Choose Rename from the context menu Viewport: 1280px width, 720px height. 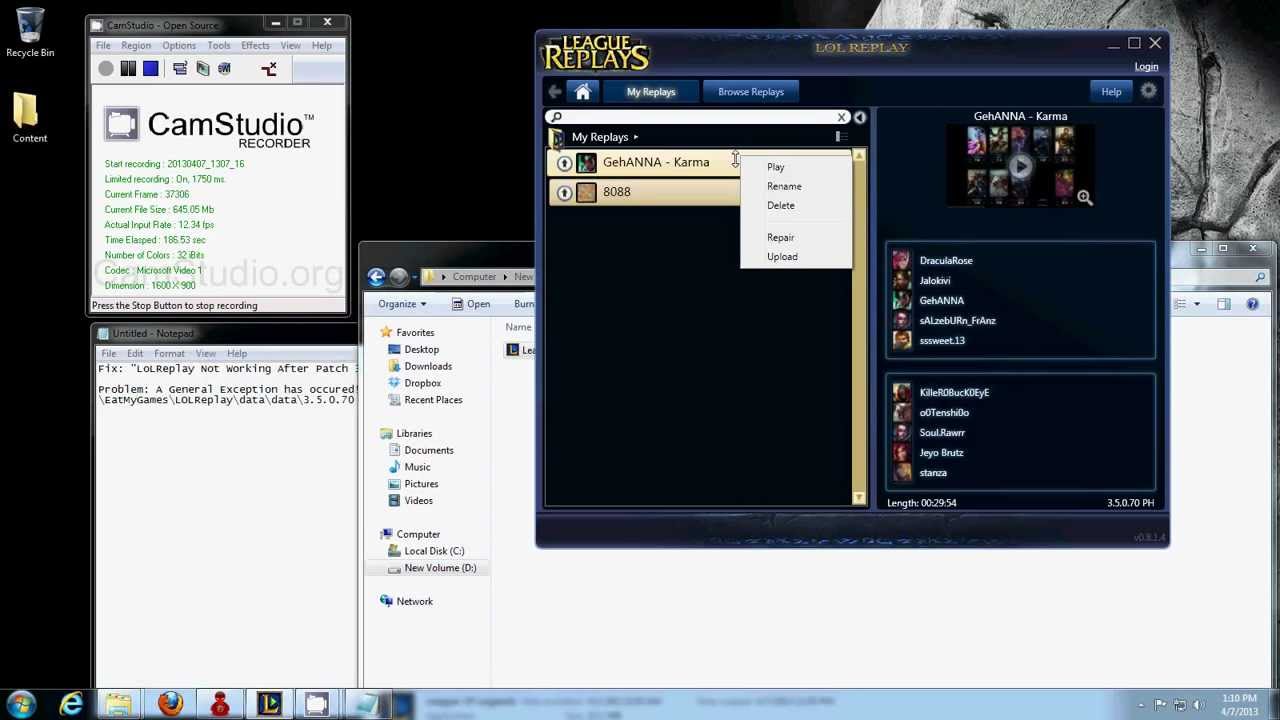(784, 186)
